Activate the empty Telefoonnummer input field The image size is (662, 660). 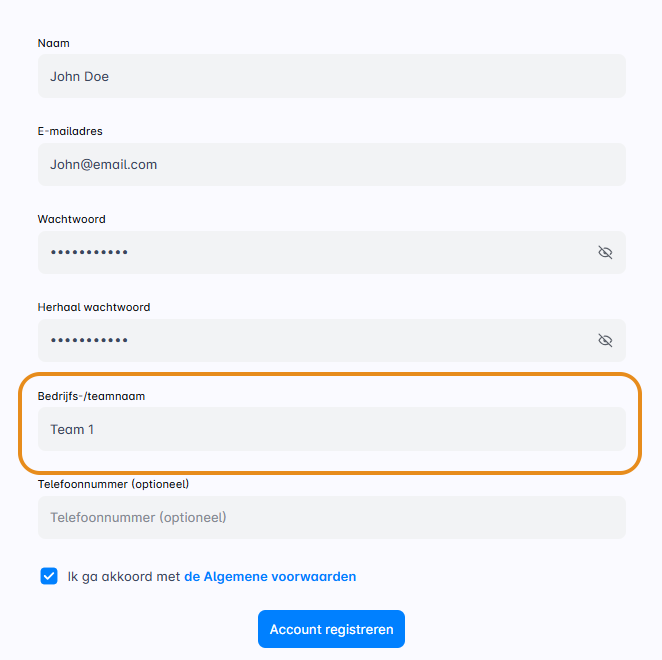pos(331,517)
